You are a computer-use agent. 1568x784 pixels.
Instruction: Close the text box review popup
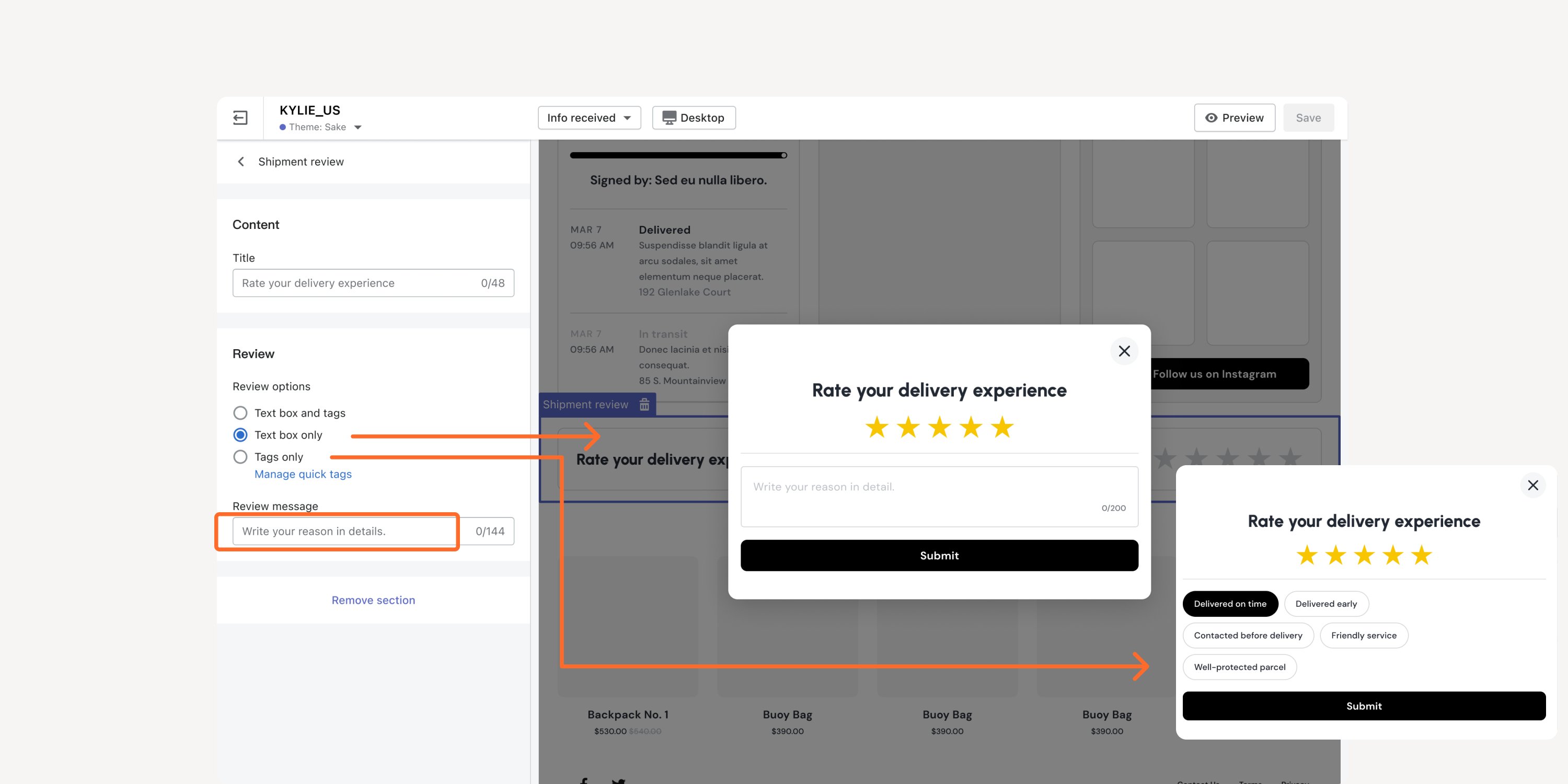1124,351
